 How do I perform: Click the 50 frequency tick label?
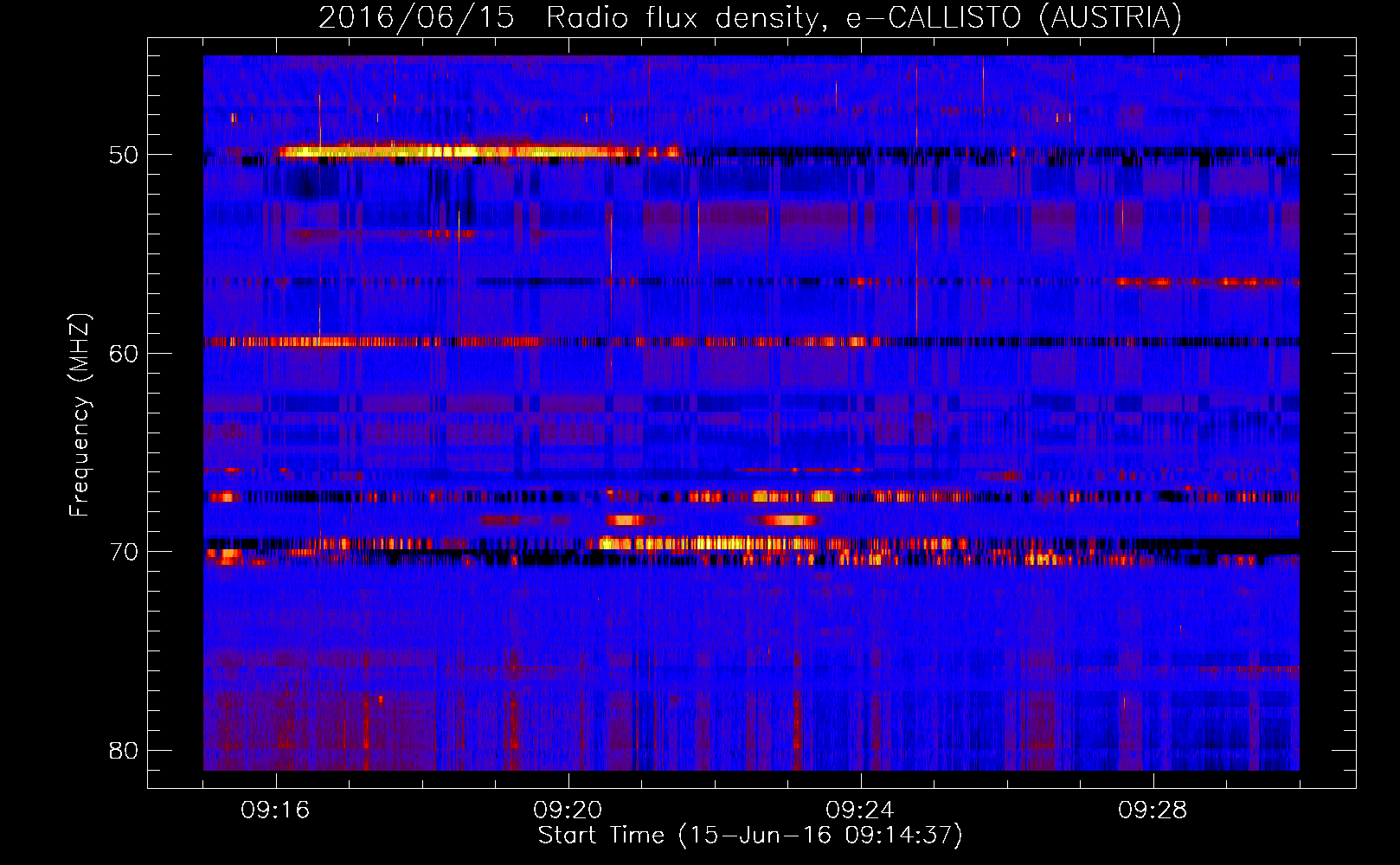point(124,155)
